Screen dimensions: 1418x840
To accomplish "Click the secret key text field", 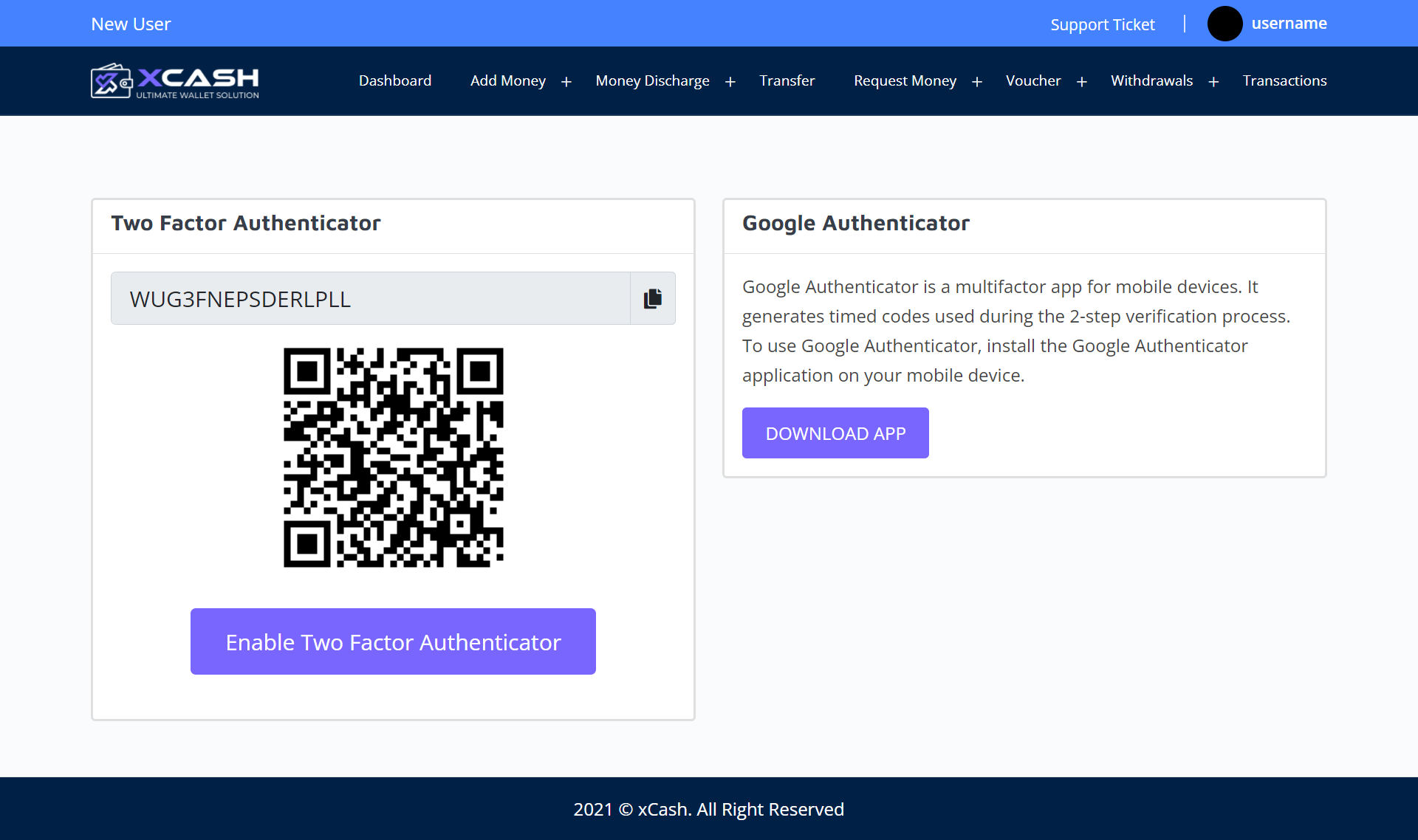I will [370, 298].
